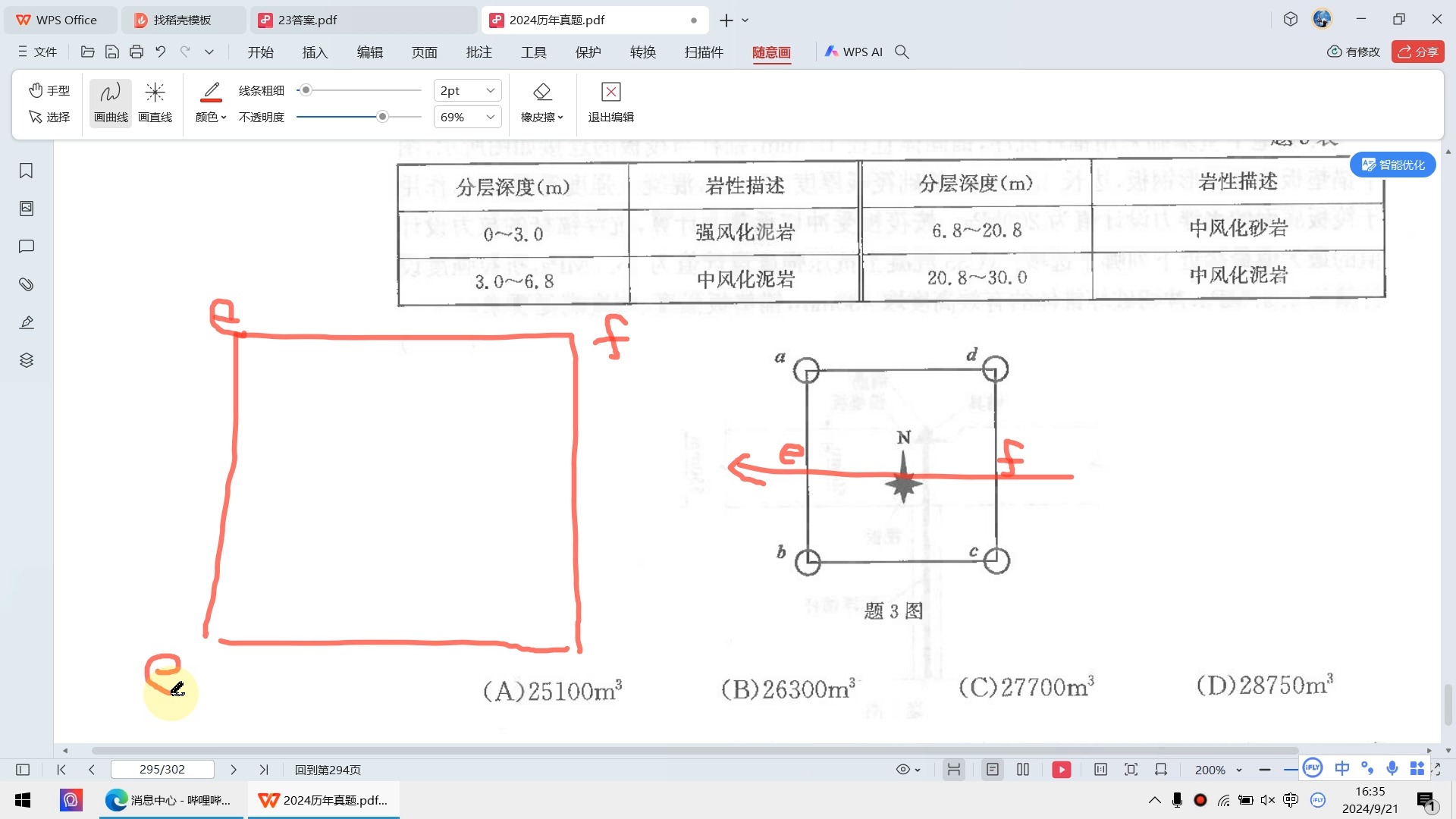The image size is (1456, 819).
Task: Open the bookmark sidebar panel
Action: [x=27, y=171]
